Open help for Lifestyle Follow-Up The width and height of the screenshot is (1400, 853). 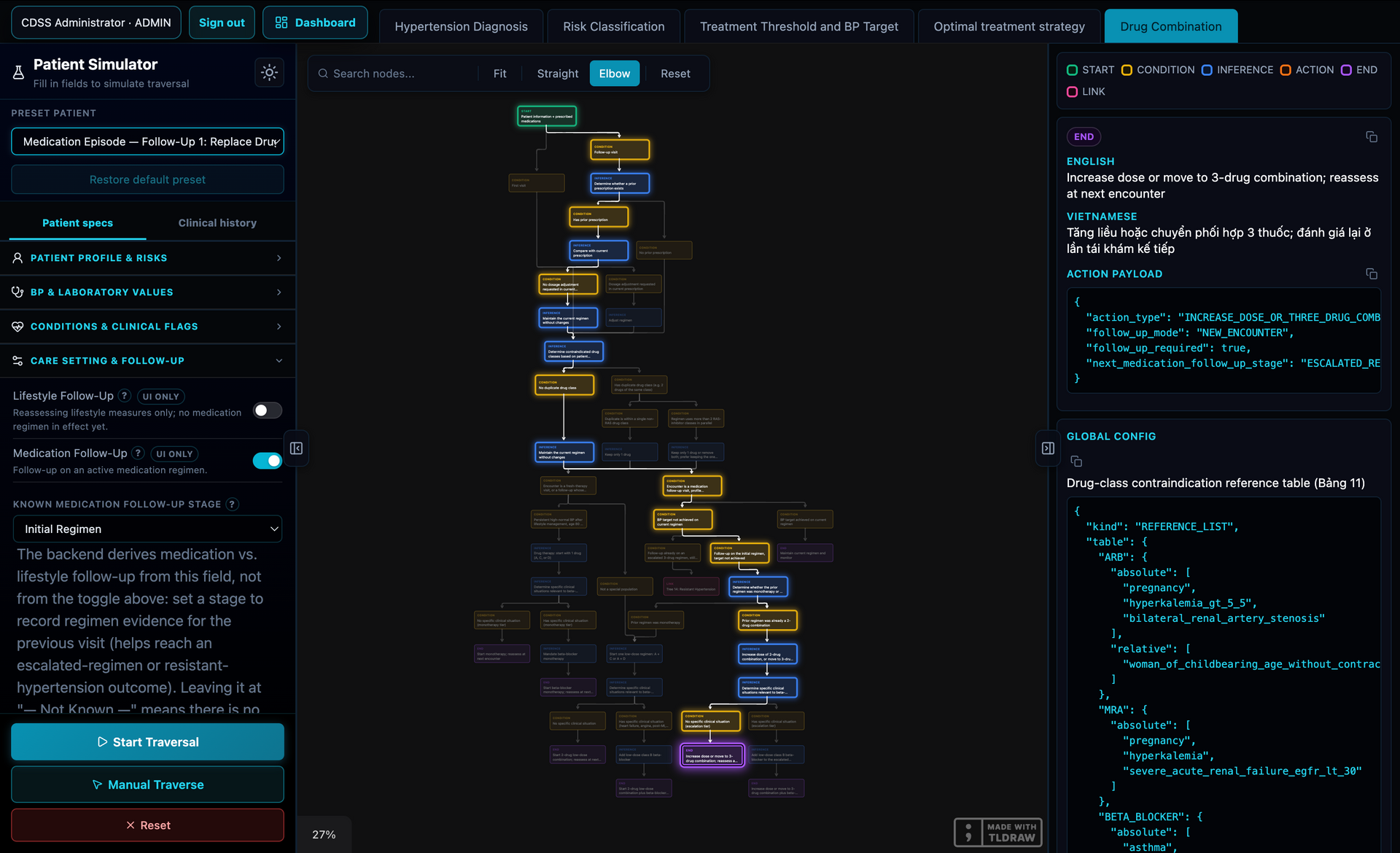[x=125, y=396]
